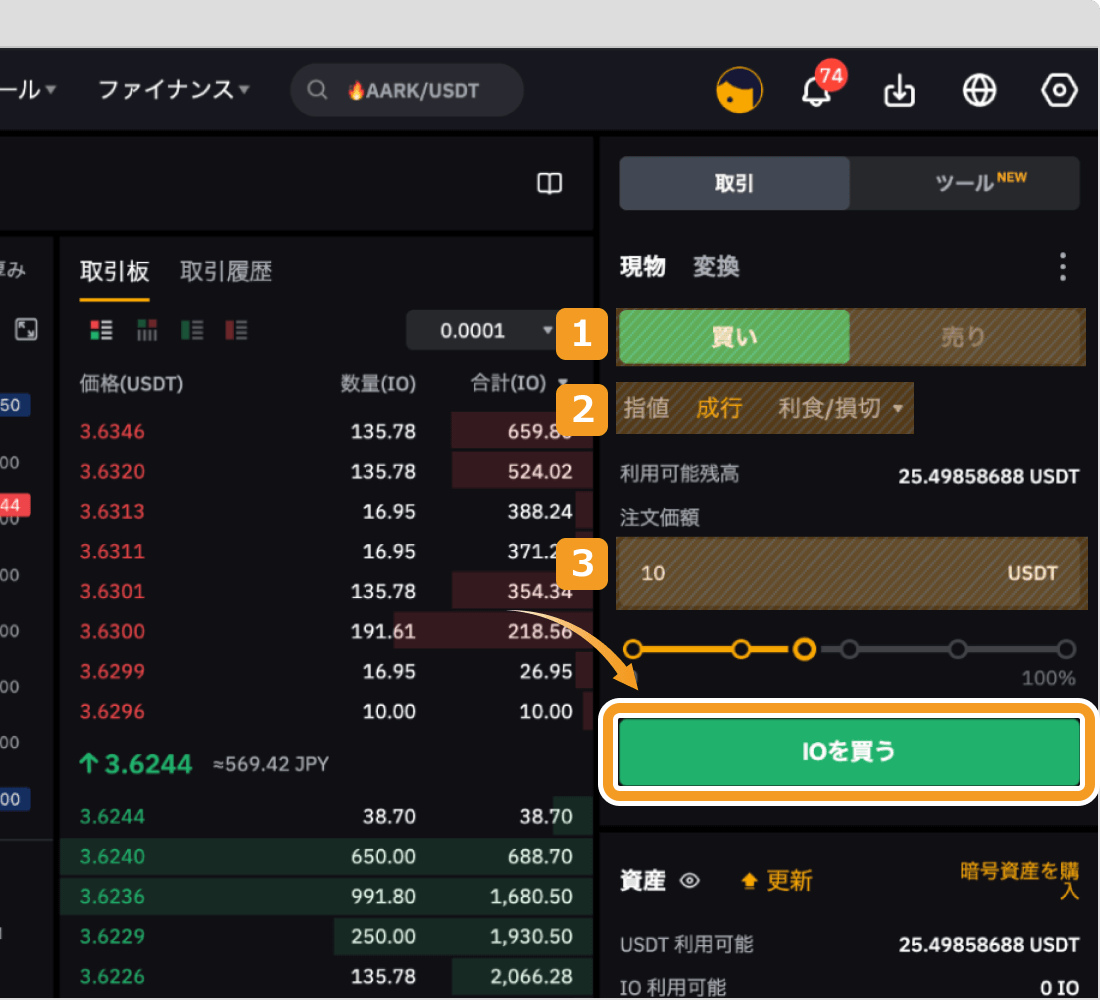Toggle asset balance visibility eye icon
Image resolution: width=1100 pixels, height=1000 pixels.
click(690, 880)
